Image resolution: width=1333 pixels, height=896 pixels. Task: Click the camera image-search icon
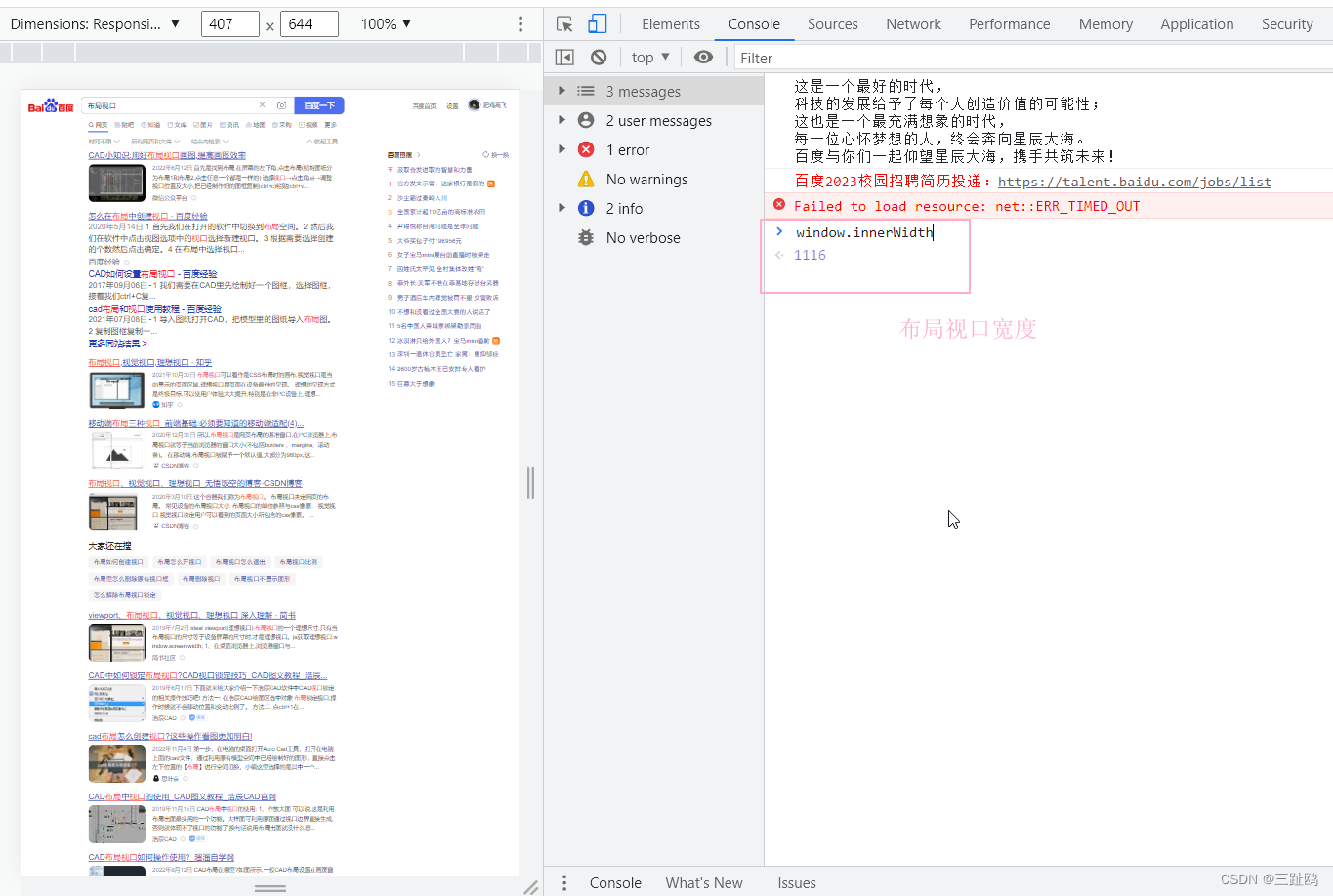tap(281, 105)
